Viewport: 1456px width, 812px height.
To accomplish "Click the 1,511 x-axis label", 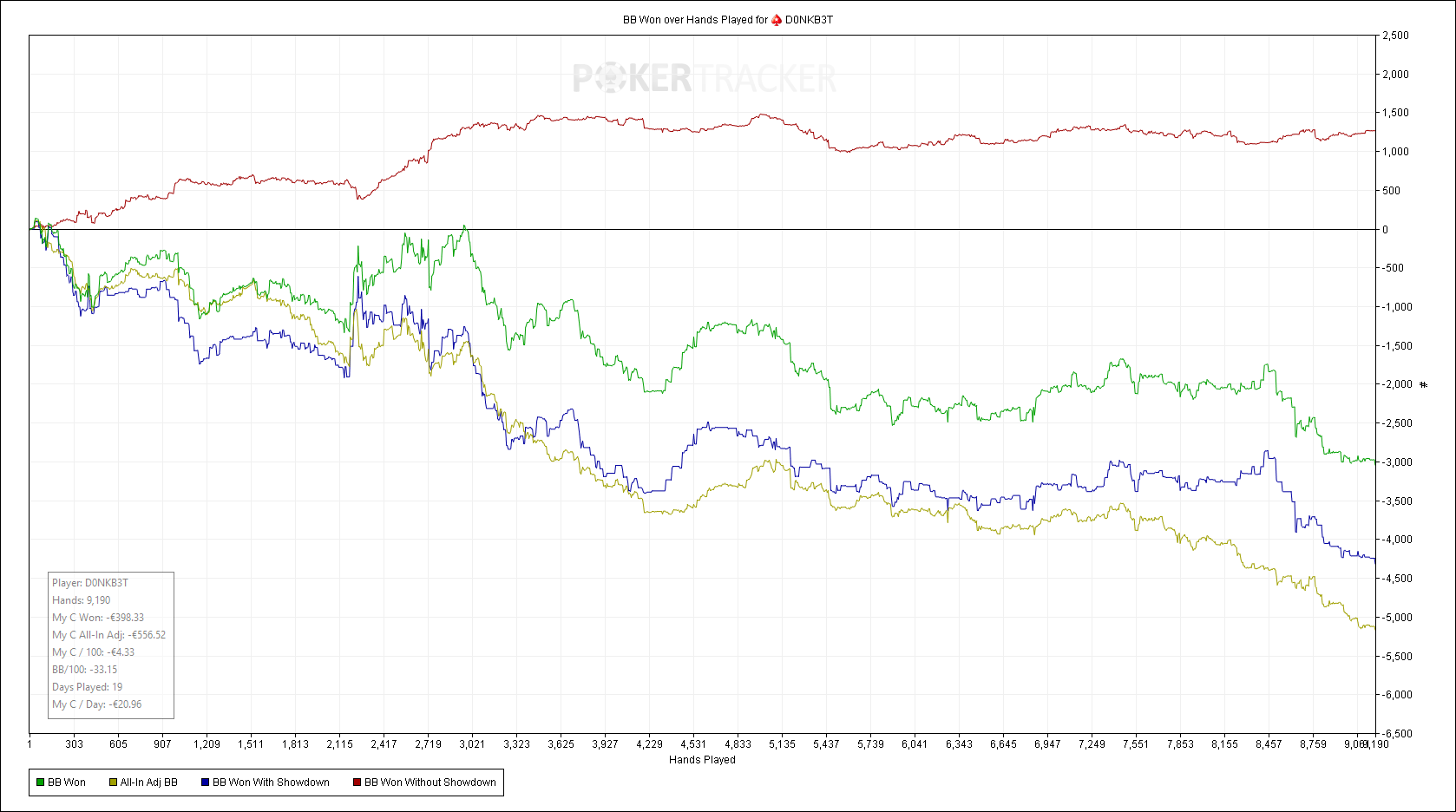I will coord(251,744).
